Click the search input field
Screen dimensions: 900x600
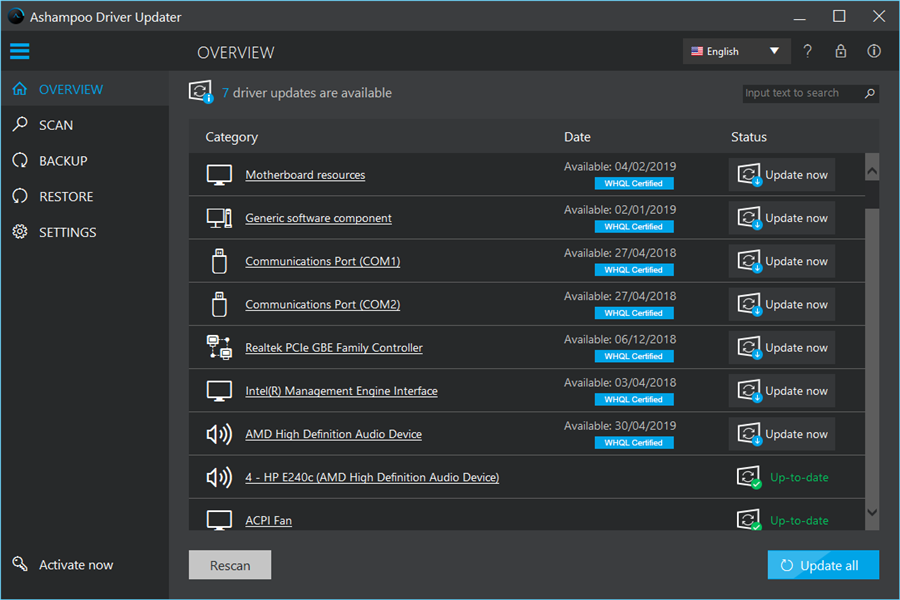[795, 92]
